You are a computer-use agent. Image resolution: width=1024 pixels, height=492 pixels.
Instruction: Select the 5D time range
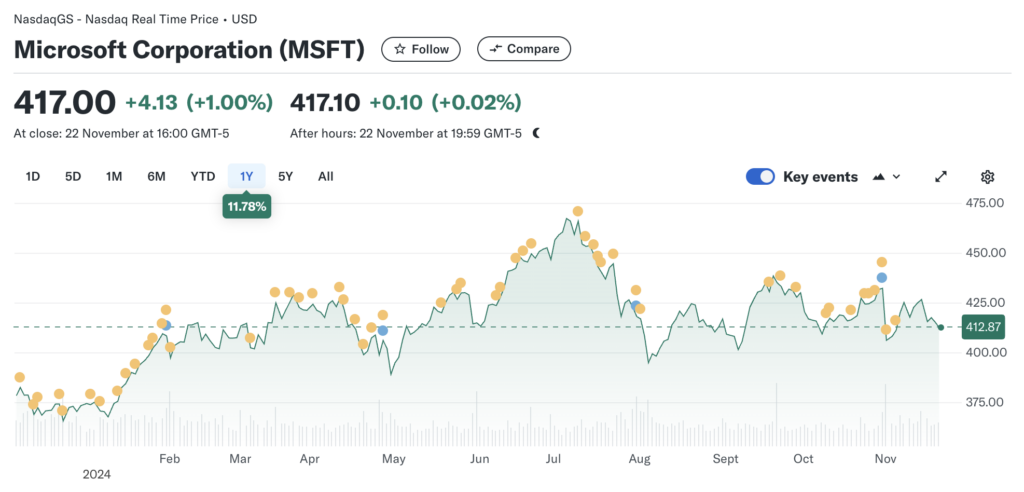point(73,177)
